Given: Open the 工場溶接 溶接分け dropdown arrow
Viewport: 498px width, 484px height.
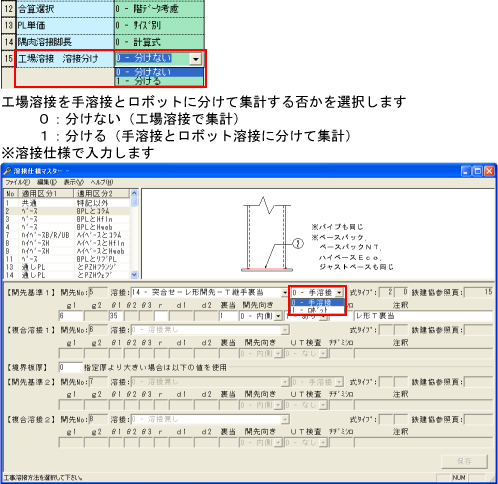Looking at the screenshot, I should pyautogui.click(x=195, y=59).
